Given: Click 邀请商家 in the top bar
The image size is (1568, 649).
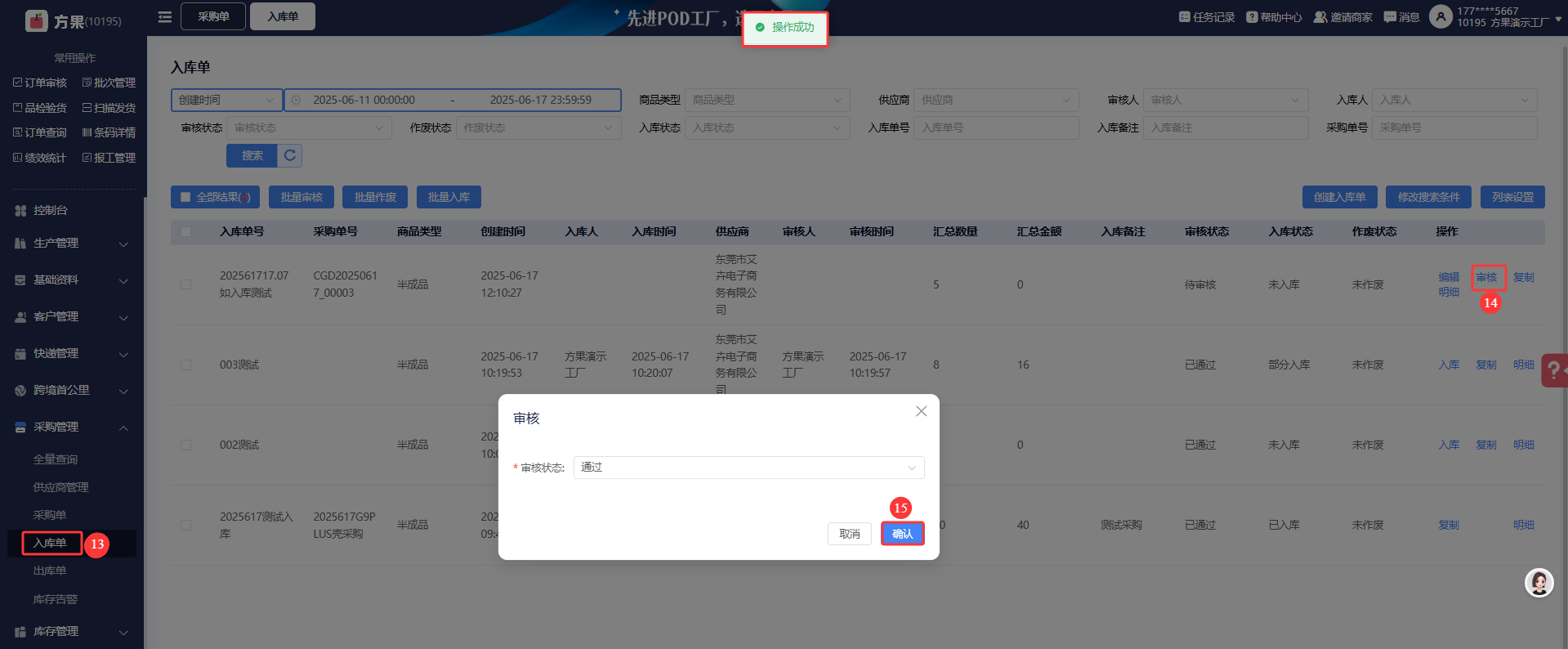Looking at the screenshot, I should (x=1342, y=17).
